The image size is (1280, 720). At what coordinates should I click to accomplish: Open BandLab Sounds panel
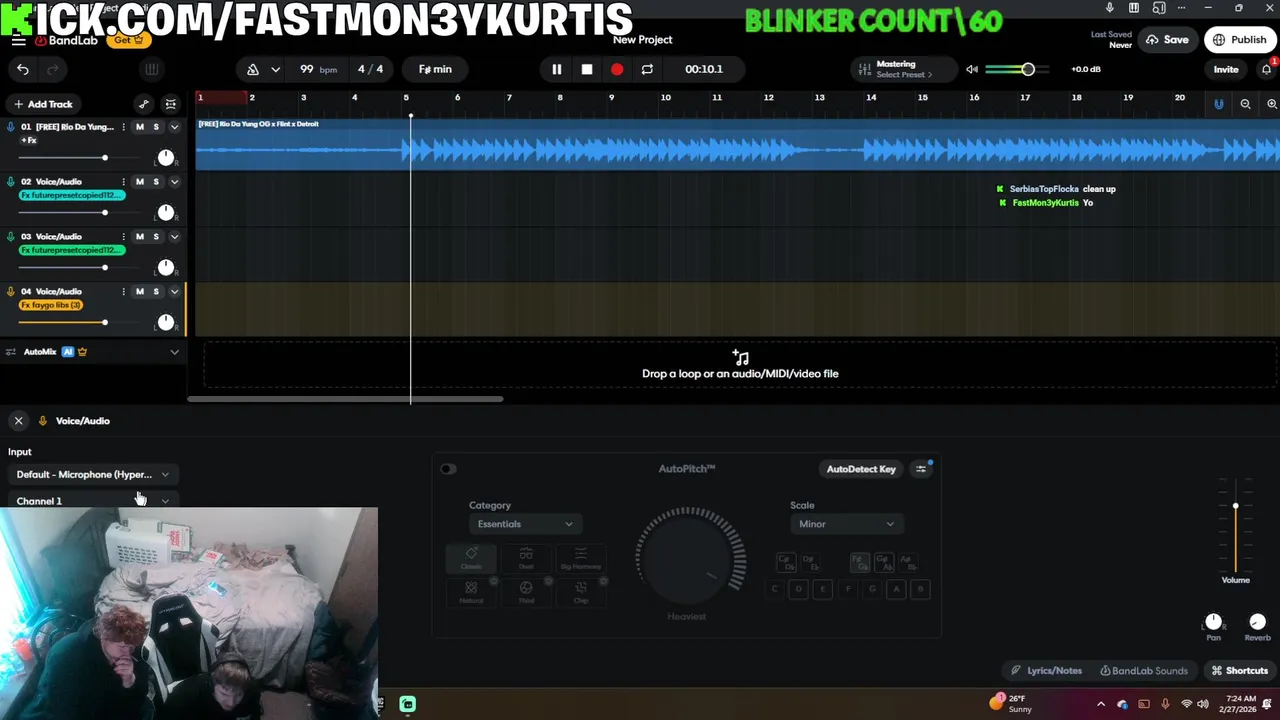(1144, 671)
